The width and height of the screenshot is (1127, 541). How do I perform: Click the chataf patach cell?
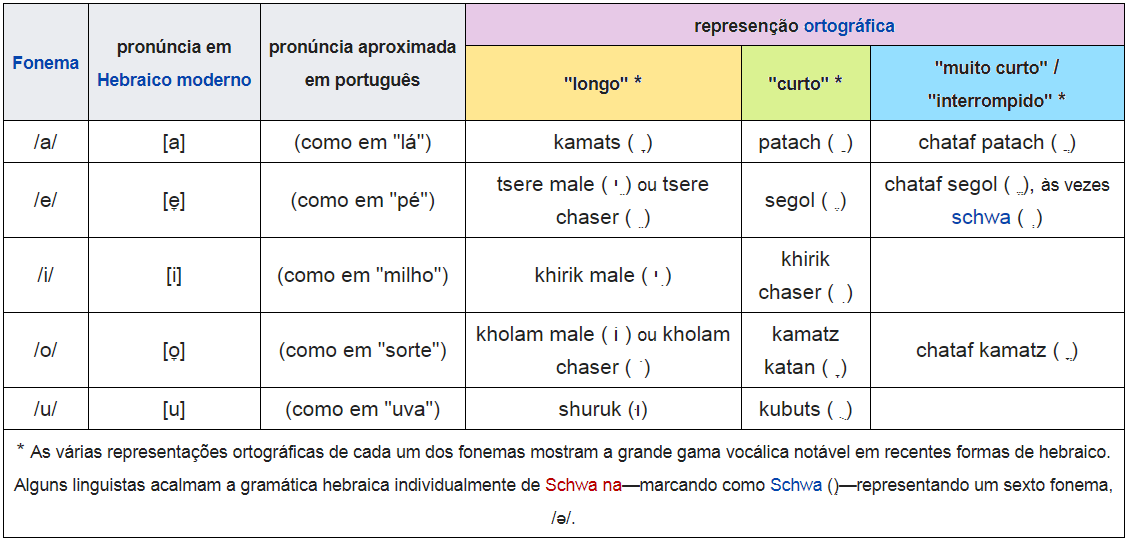pyautogui.click(x=996, y=143)
